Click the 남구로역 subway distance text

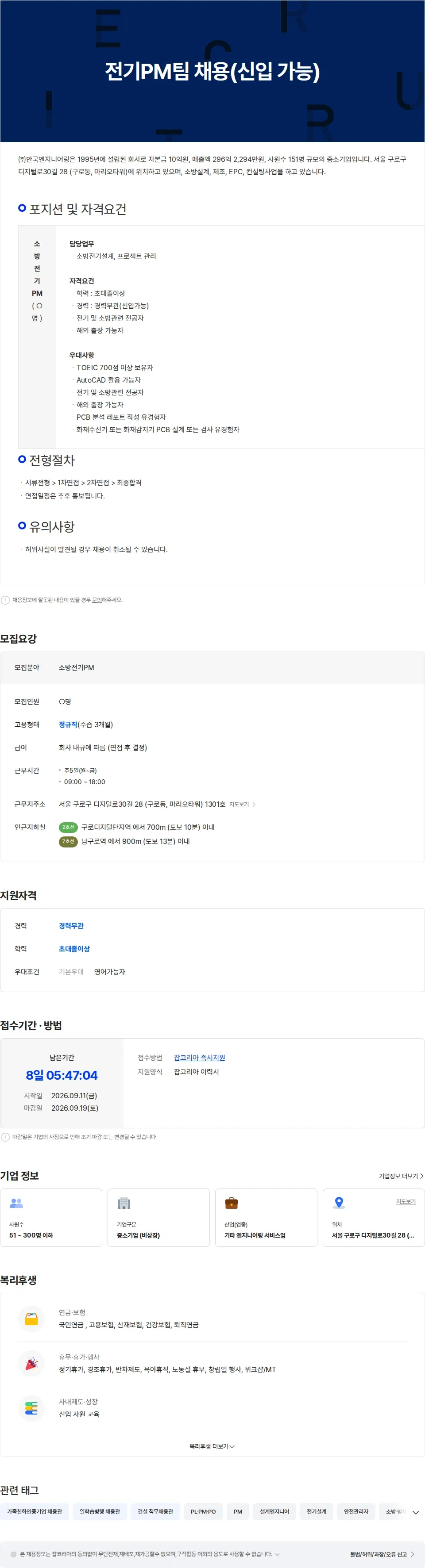click(x=135, y=841)
